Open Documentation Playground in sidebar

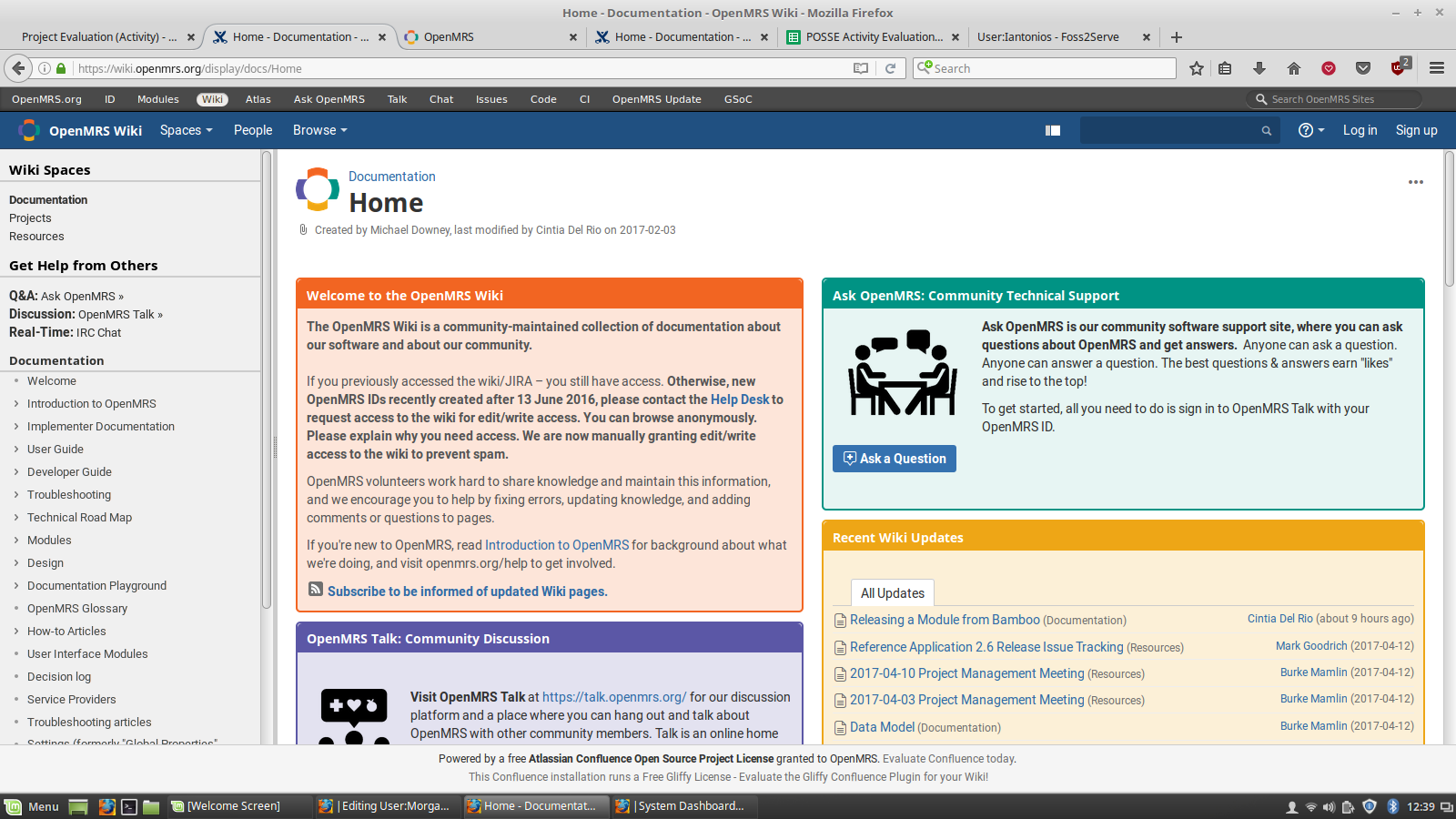pos(96,585)
